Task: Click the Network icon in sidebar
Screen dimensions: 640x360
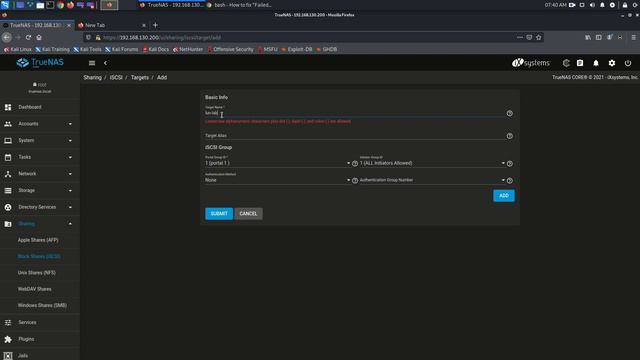Action: (8, 174)
